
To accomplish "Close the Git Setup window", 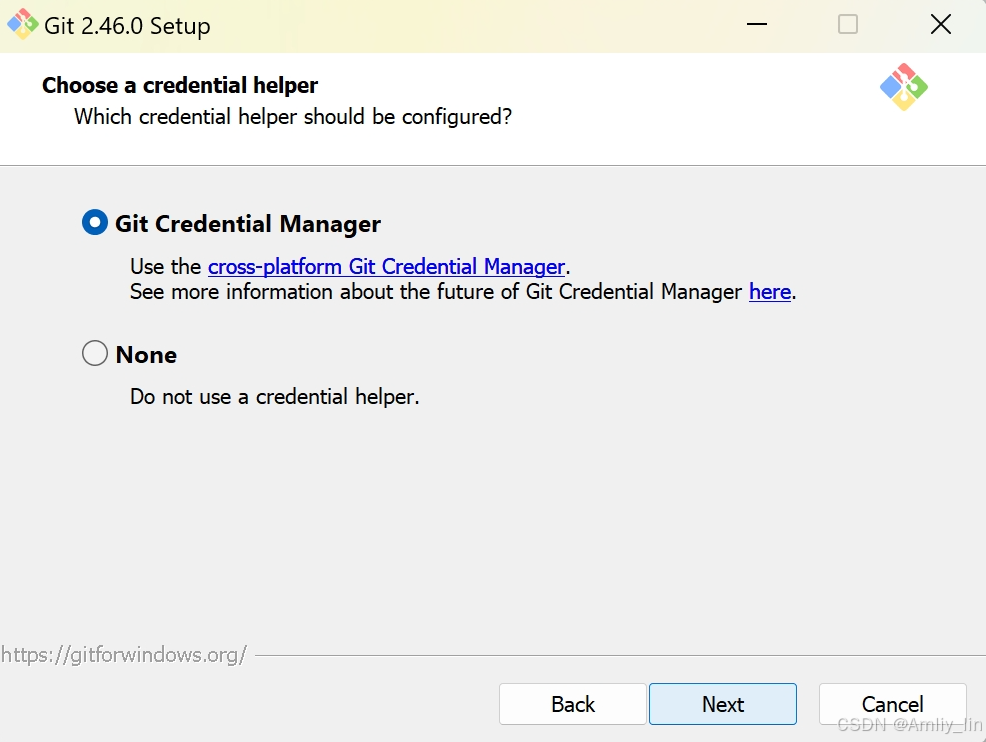I will (941, 25).
